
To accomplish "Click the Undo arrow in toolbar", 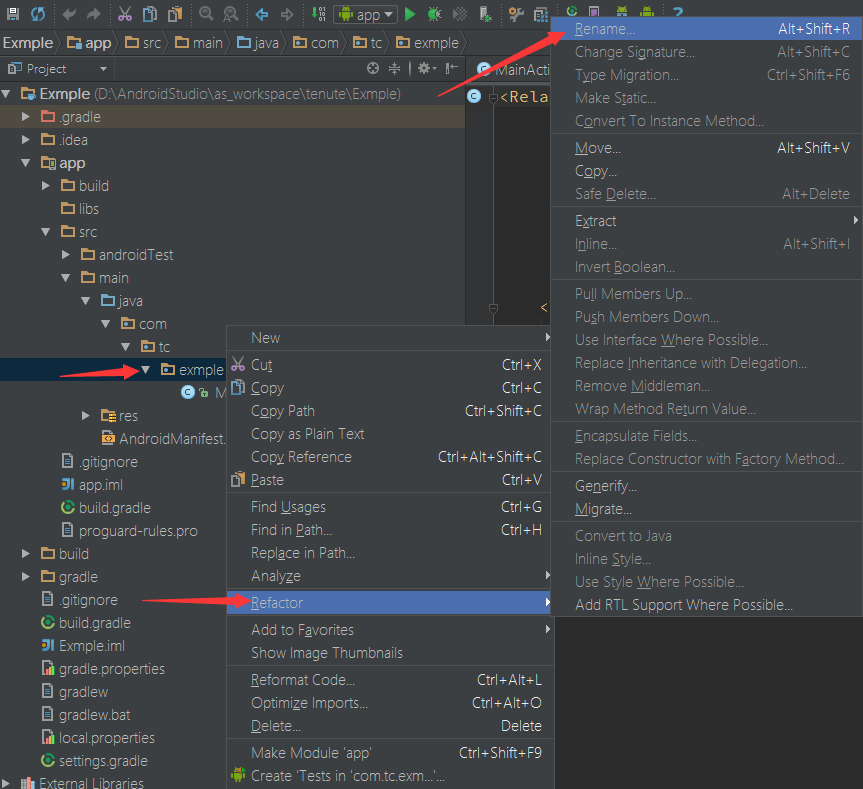I will point(69,14).
